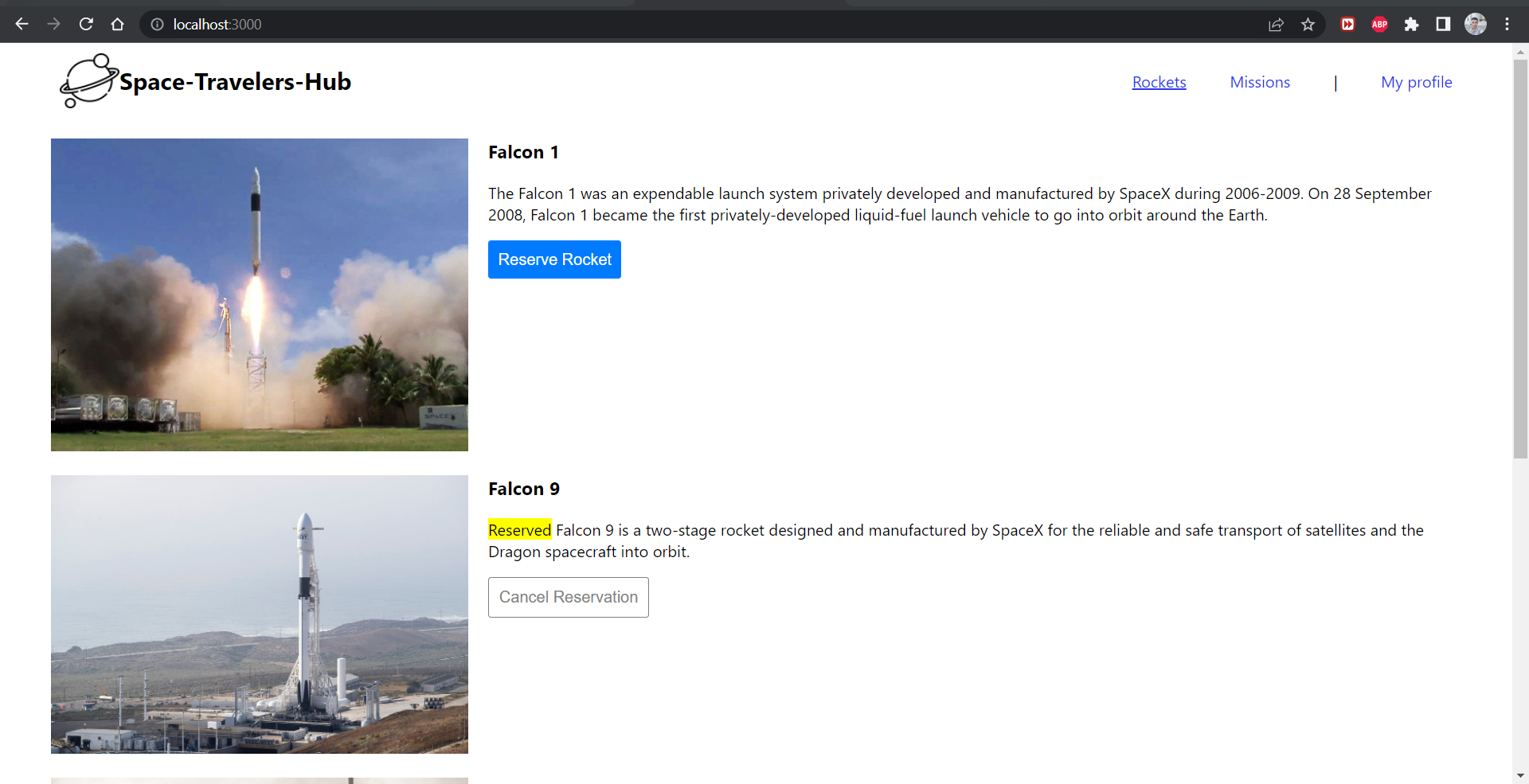
Task: Go back to previous page
Action: click(22, 24)
